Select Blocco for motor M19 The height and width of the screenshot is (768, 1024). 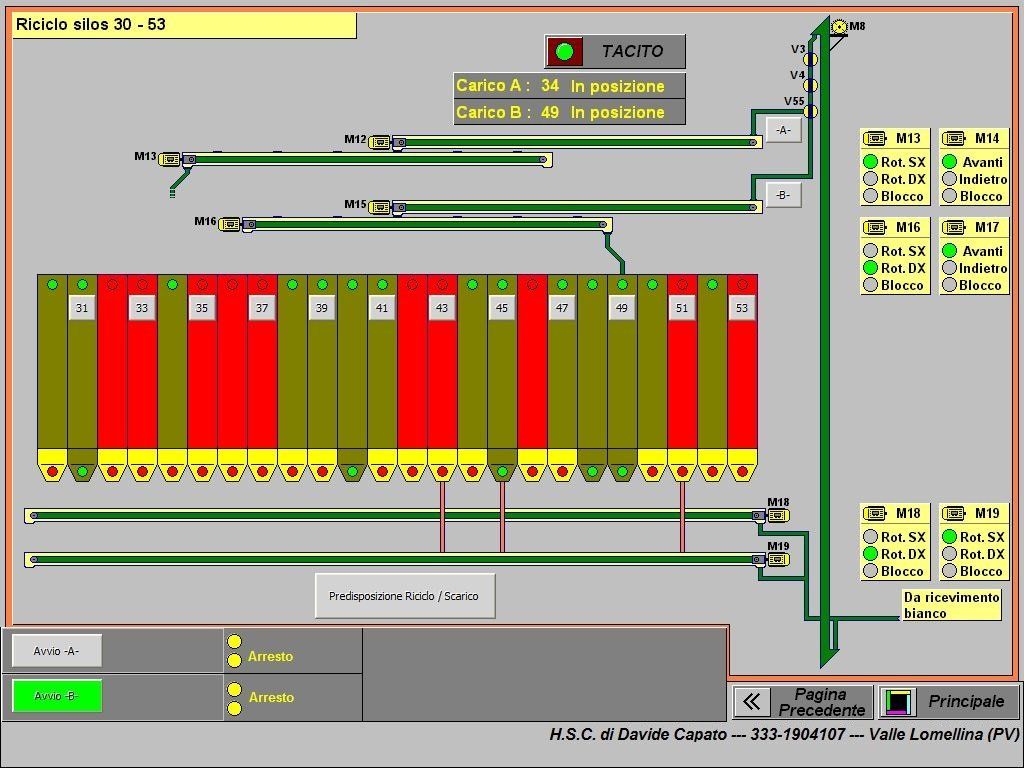950,571
